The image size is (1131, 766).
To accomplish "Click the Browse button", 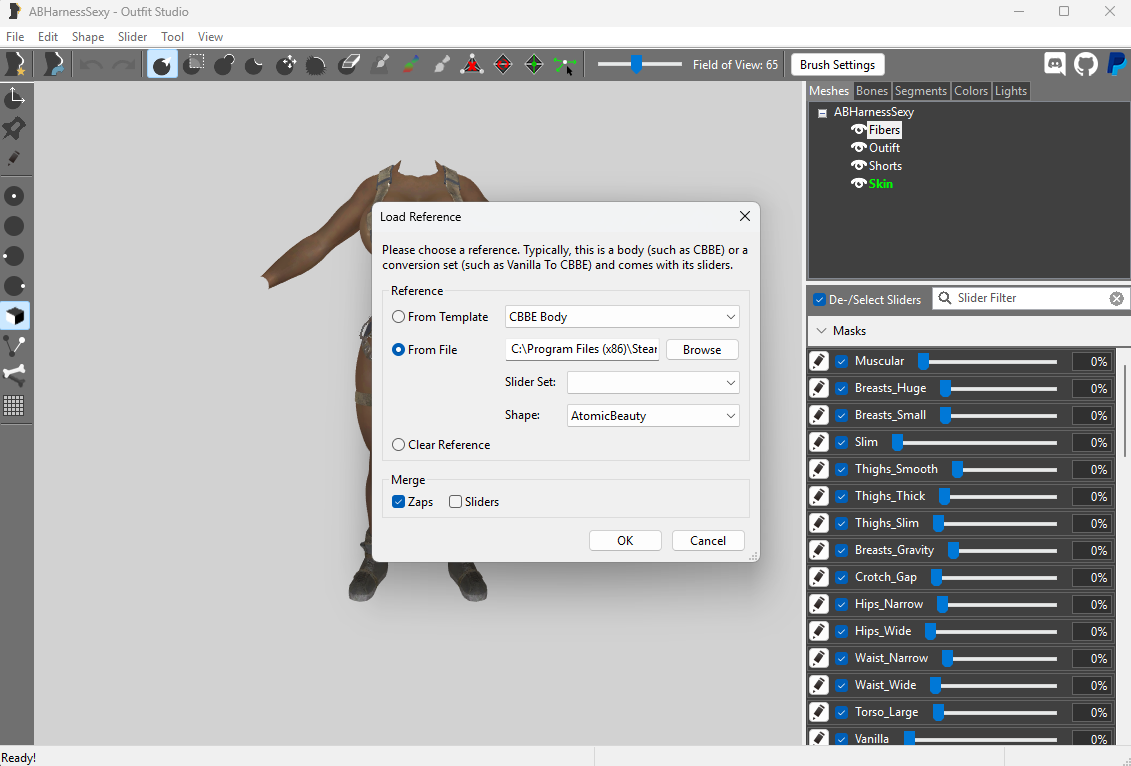I will [702, 350].
